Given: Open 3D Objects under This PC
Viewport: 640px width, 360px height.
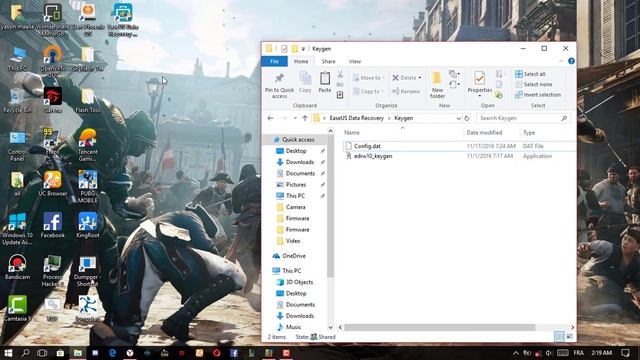Looking at the screenshot, I should pos(299,282).
